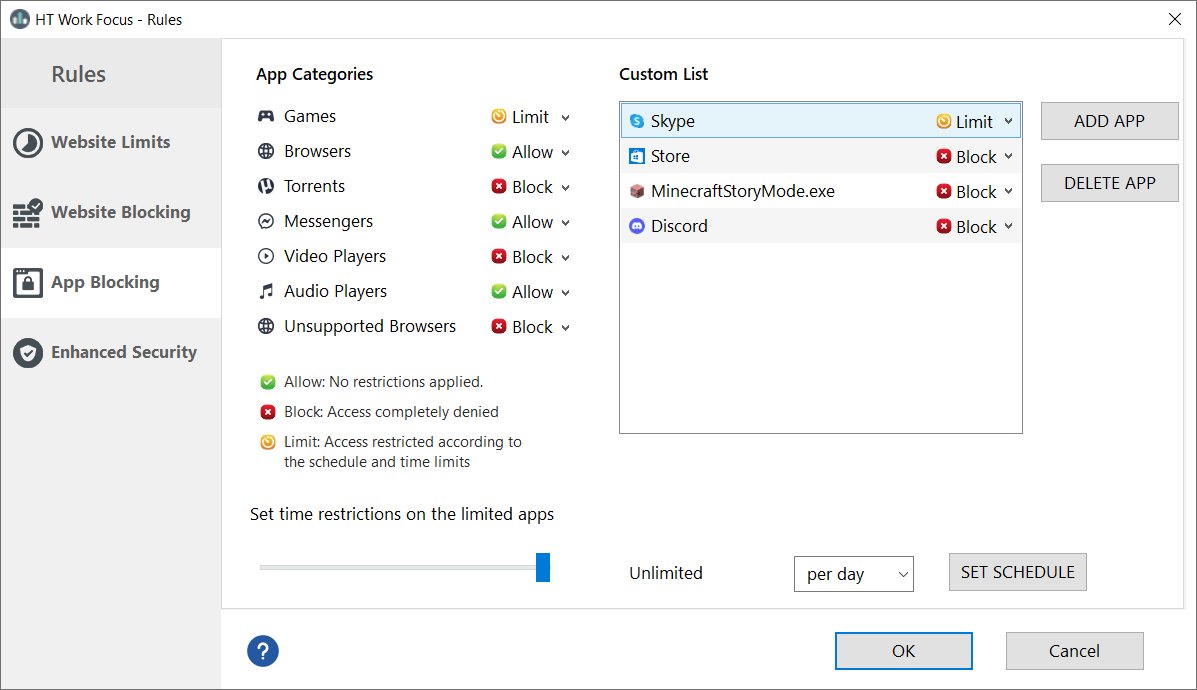Expand the Browsers rule dropdown arrow
The height and width of the screenshot is (690, 1197).
pyautogui.click(x=566, y=153)
